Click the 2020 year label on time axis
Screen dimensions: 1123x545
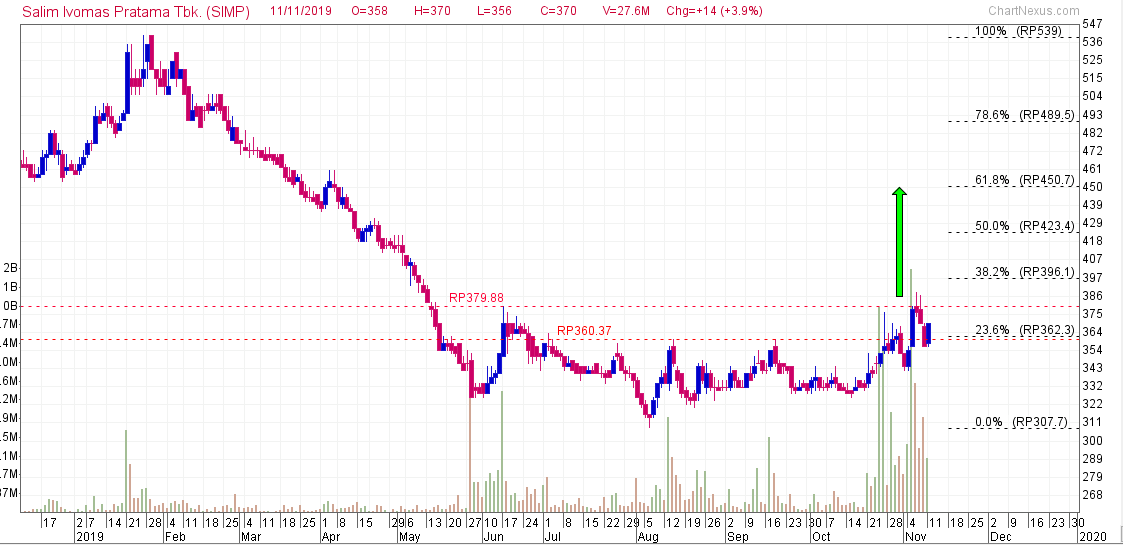coord(1091,536)
